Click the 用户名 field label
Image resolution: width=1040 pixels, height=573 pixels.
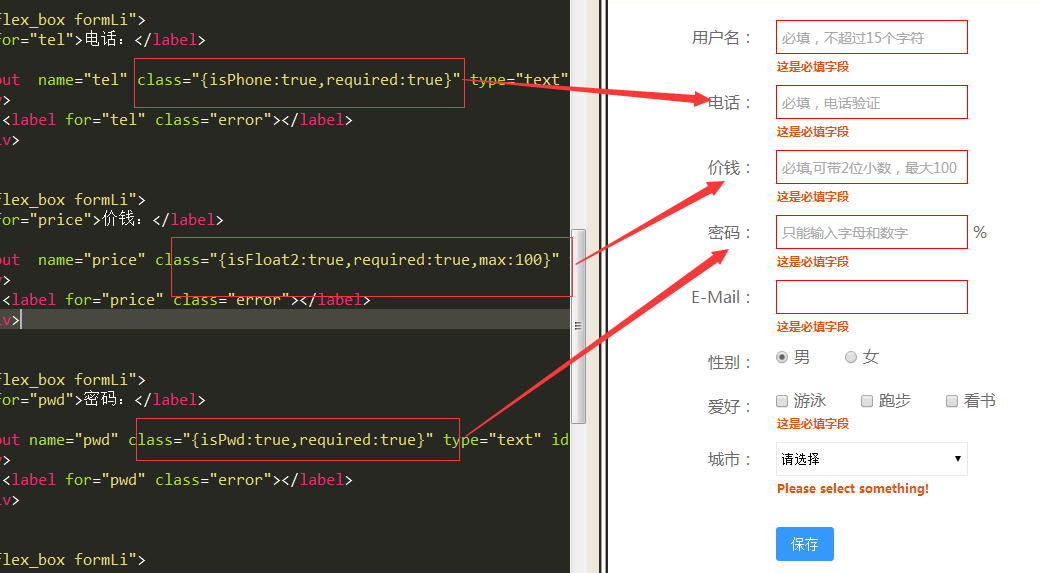[721, 38]
